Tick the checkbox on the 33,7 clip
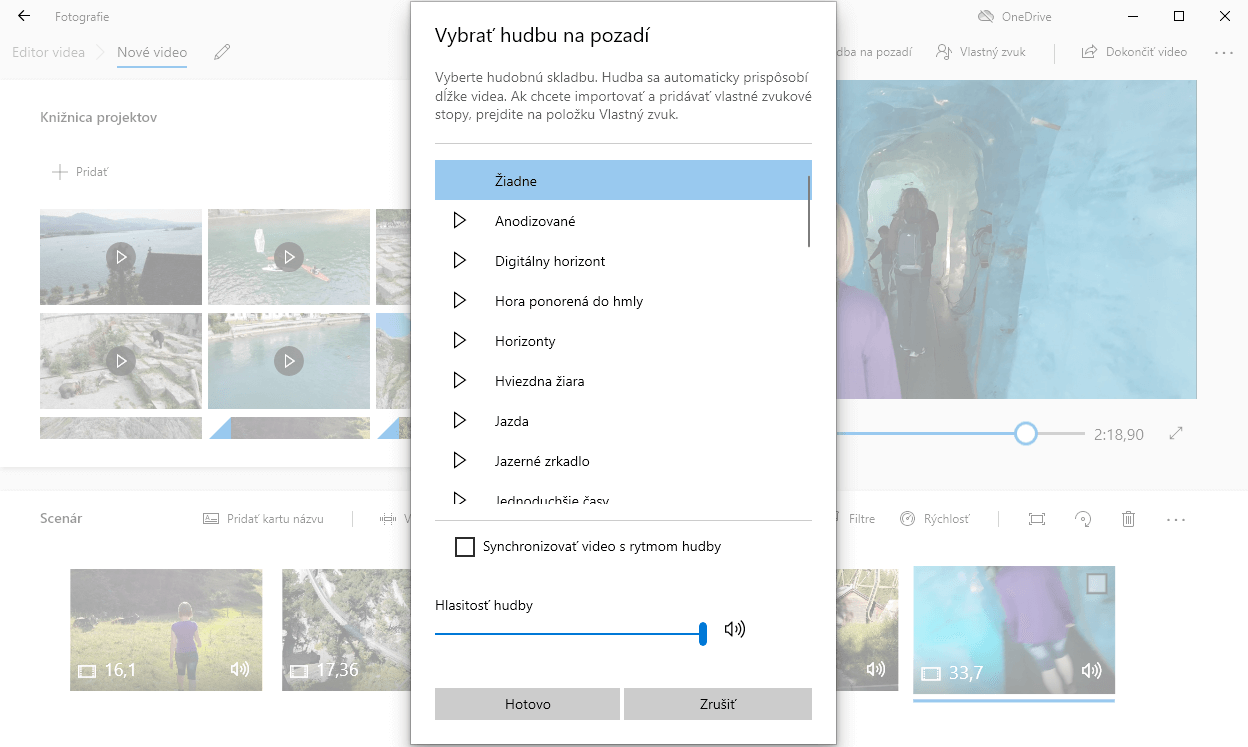1248x747 pixels. pos(1097,583)
